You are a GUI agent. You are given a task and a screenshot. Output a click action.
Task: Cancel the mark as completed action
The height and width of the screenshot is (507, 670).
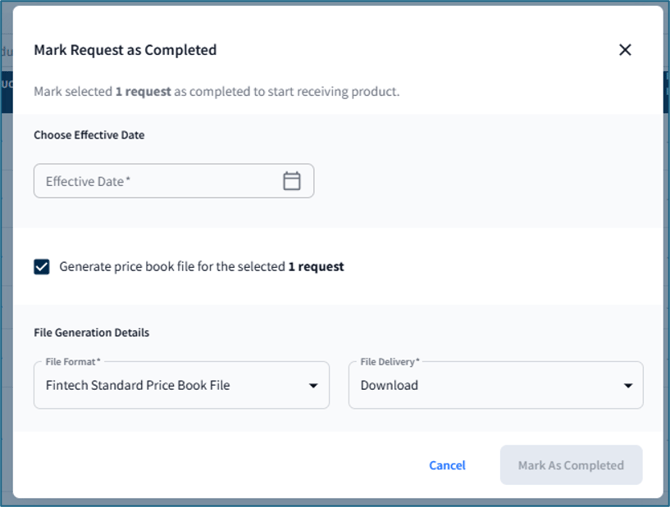[447, 465]
